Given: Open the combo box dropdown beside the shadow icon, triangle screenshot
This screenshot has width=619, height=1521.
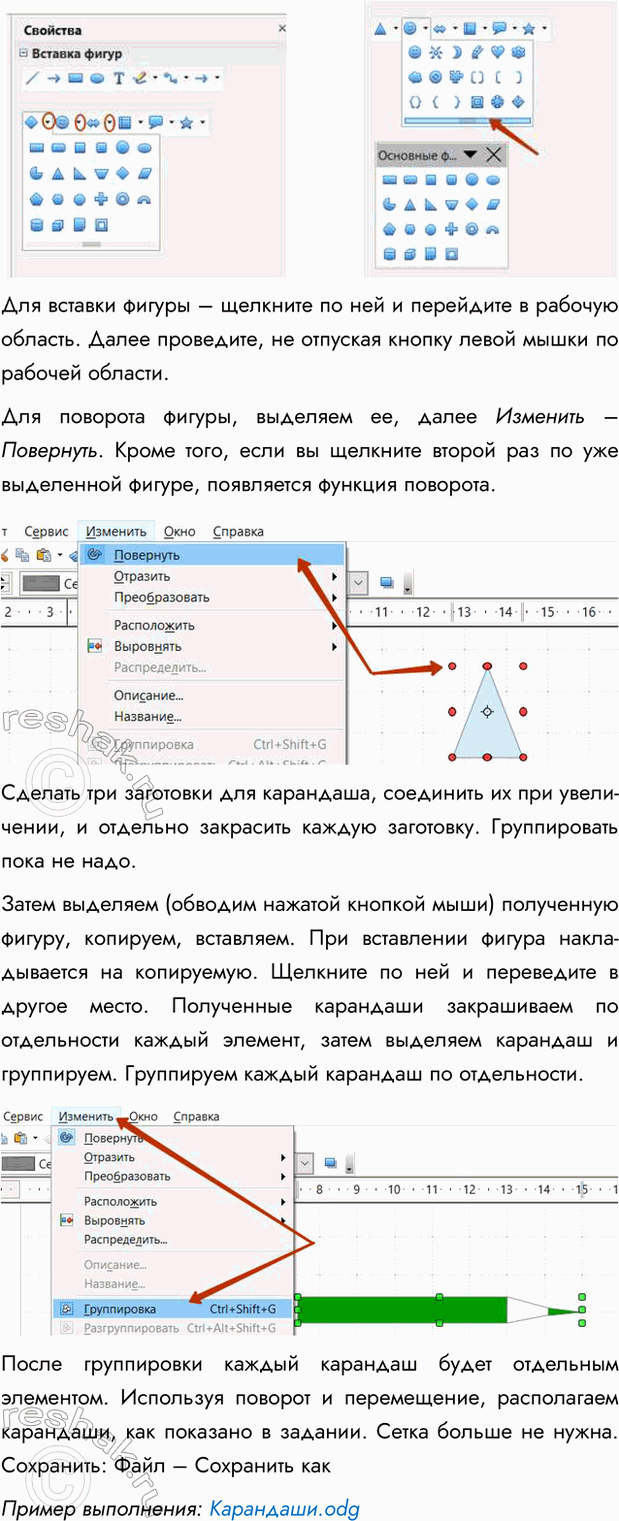Looking at the screenshot, I should click(359, 582).
